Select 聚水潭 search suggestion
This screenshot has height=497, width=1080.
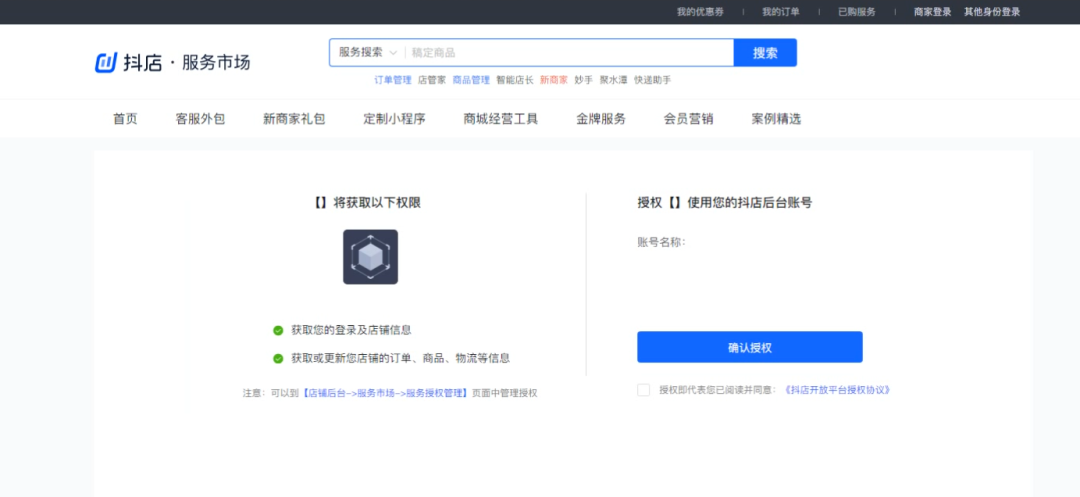point(613,80)
